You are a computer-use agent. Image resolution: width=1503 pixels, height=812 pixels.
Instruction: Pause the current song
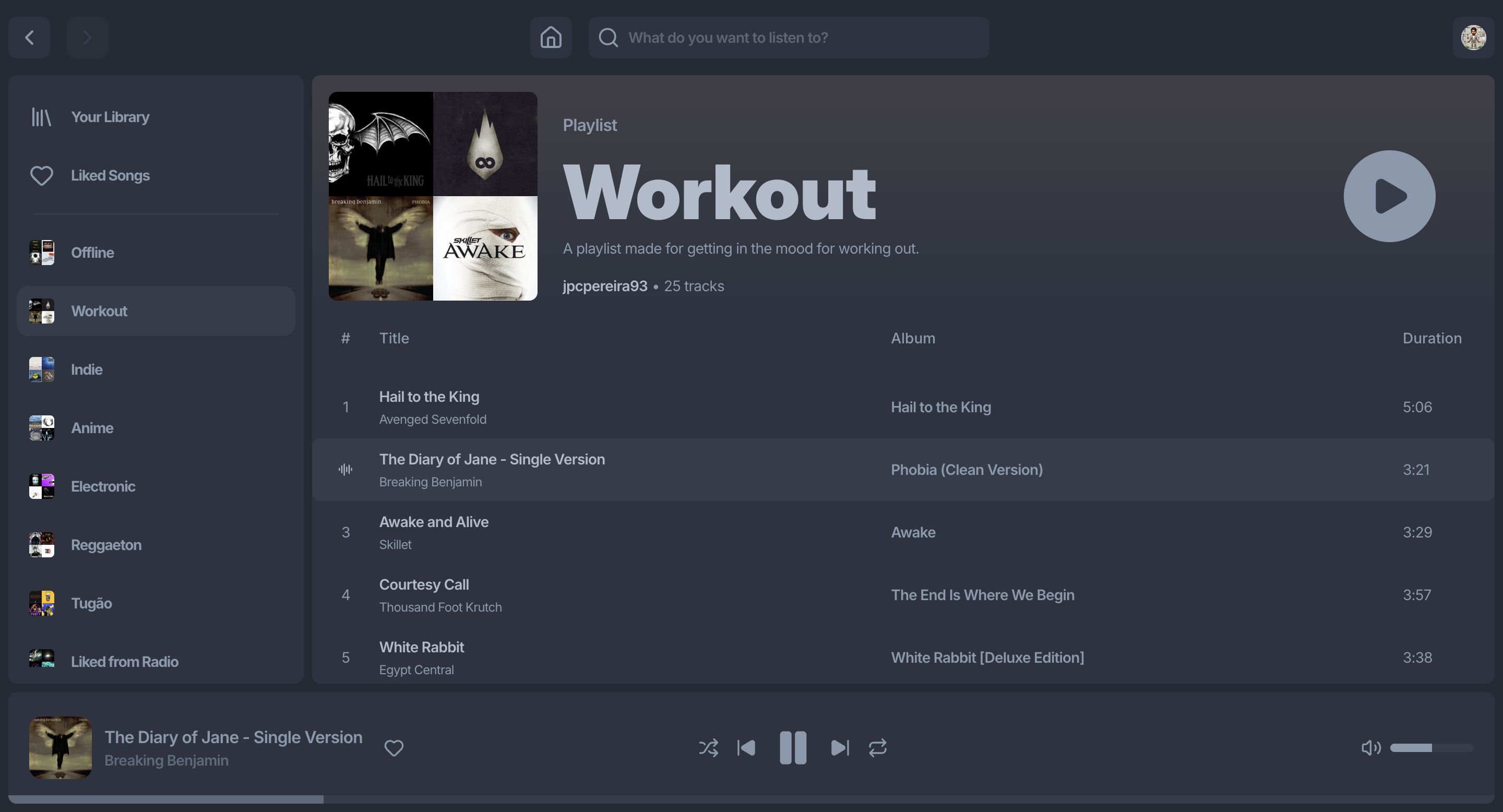point(792,747)
